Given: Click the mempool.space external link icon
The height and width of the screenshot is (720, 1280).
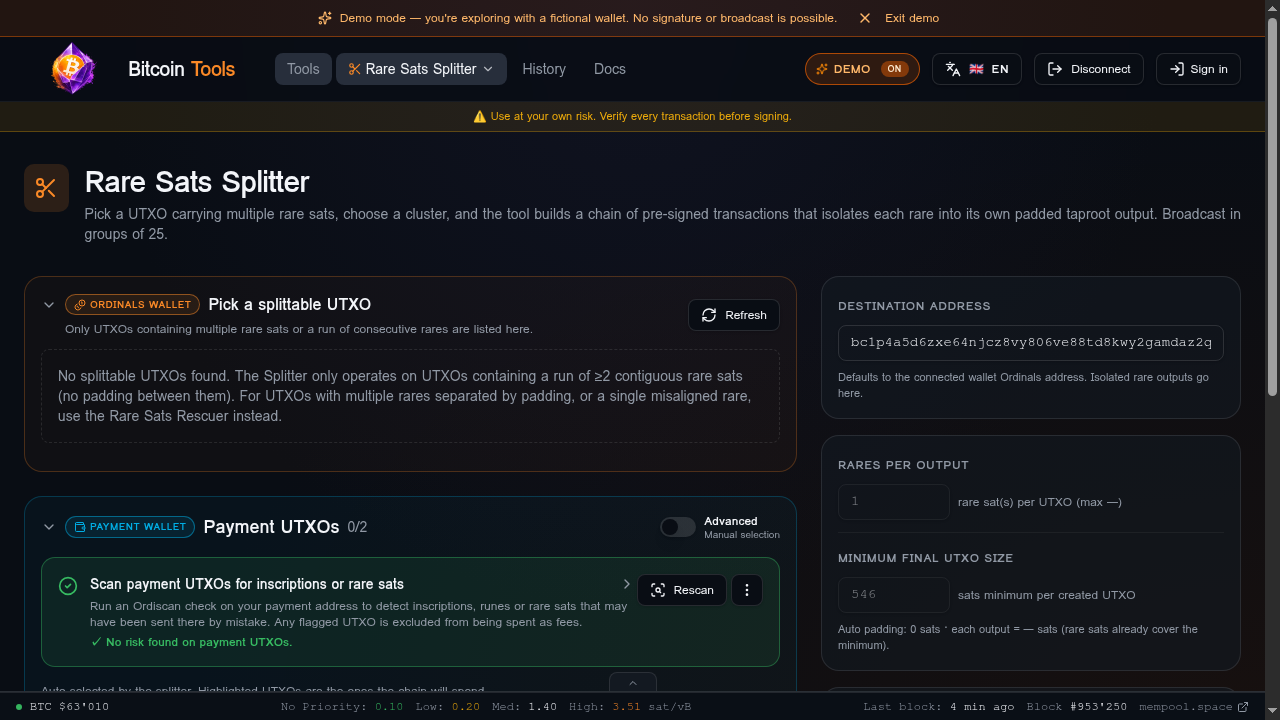Looking at the screenshot, I should click(1243, 707).
